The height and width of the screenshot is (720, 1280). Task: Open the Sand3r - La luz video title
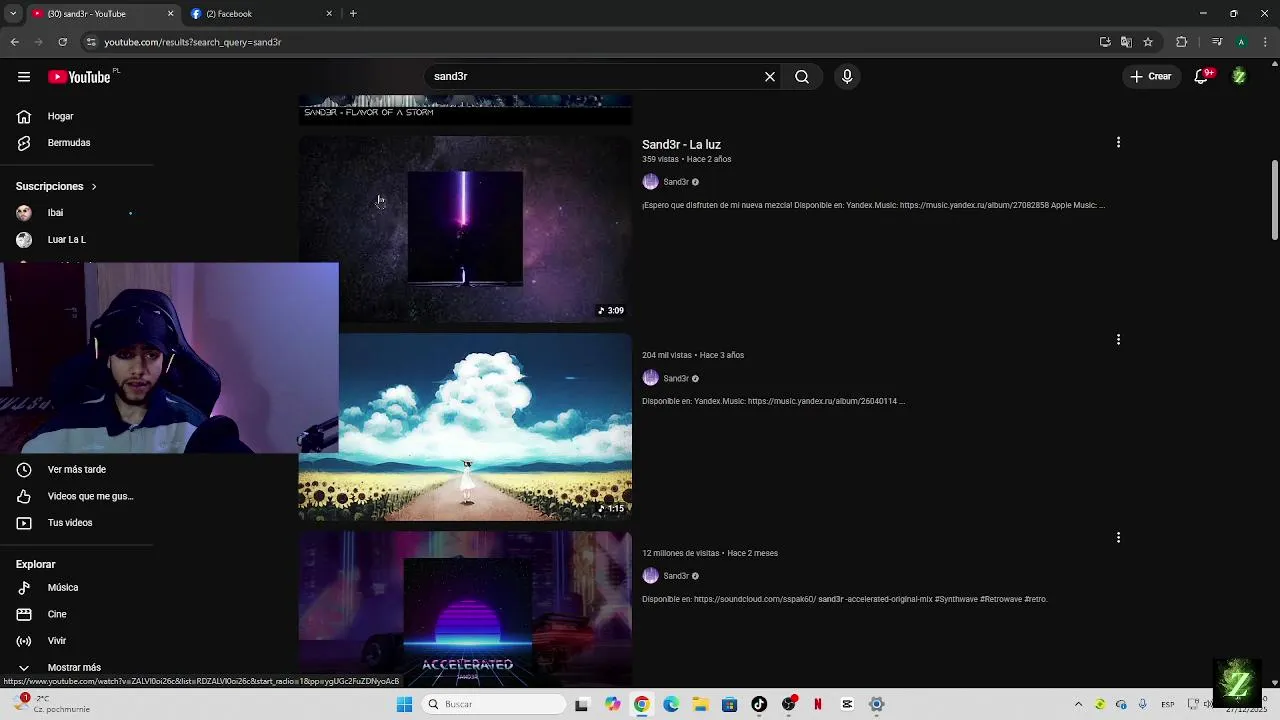click(681, 145)
